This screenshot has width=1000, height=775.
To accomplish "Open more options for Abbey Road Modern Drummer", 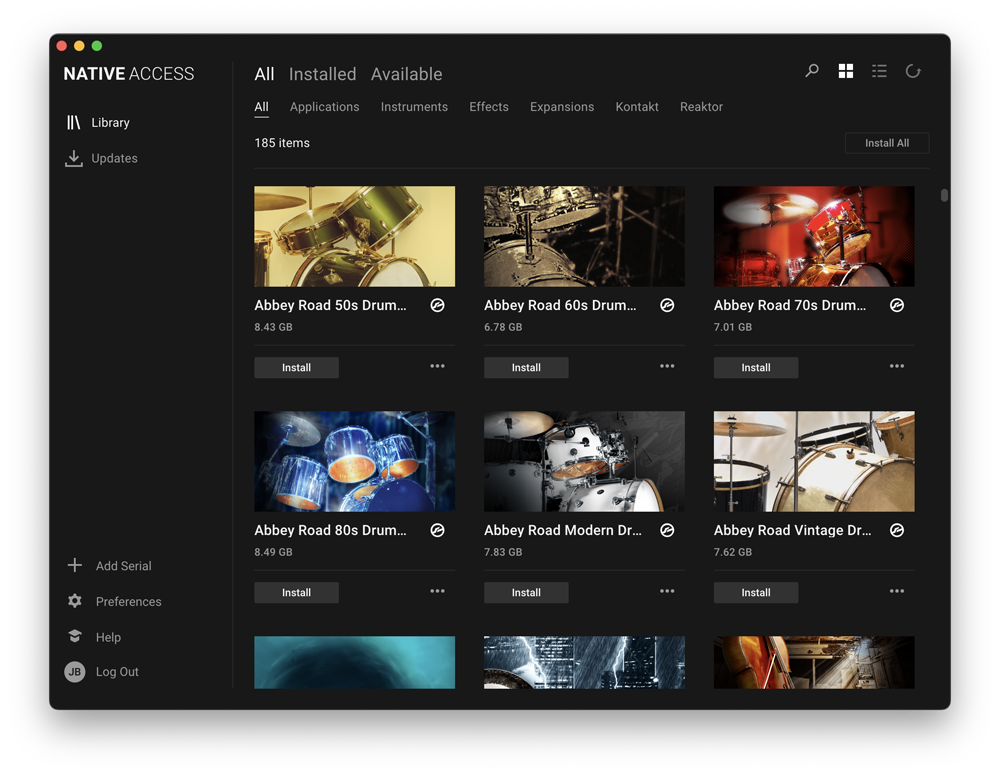I will (667, 591).
